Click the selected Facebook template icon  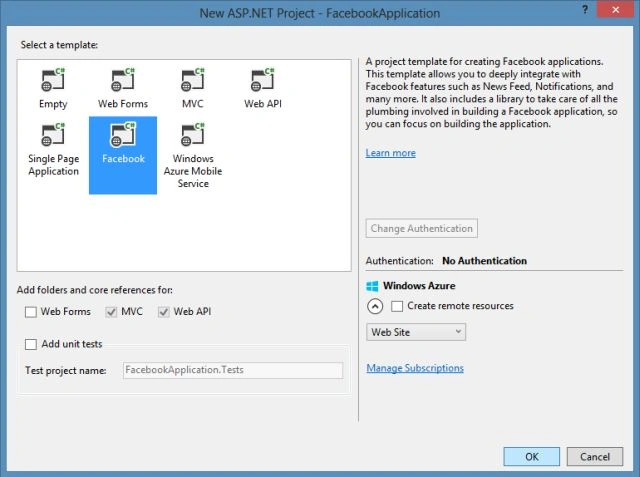tap(123, 135)
